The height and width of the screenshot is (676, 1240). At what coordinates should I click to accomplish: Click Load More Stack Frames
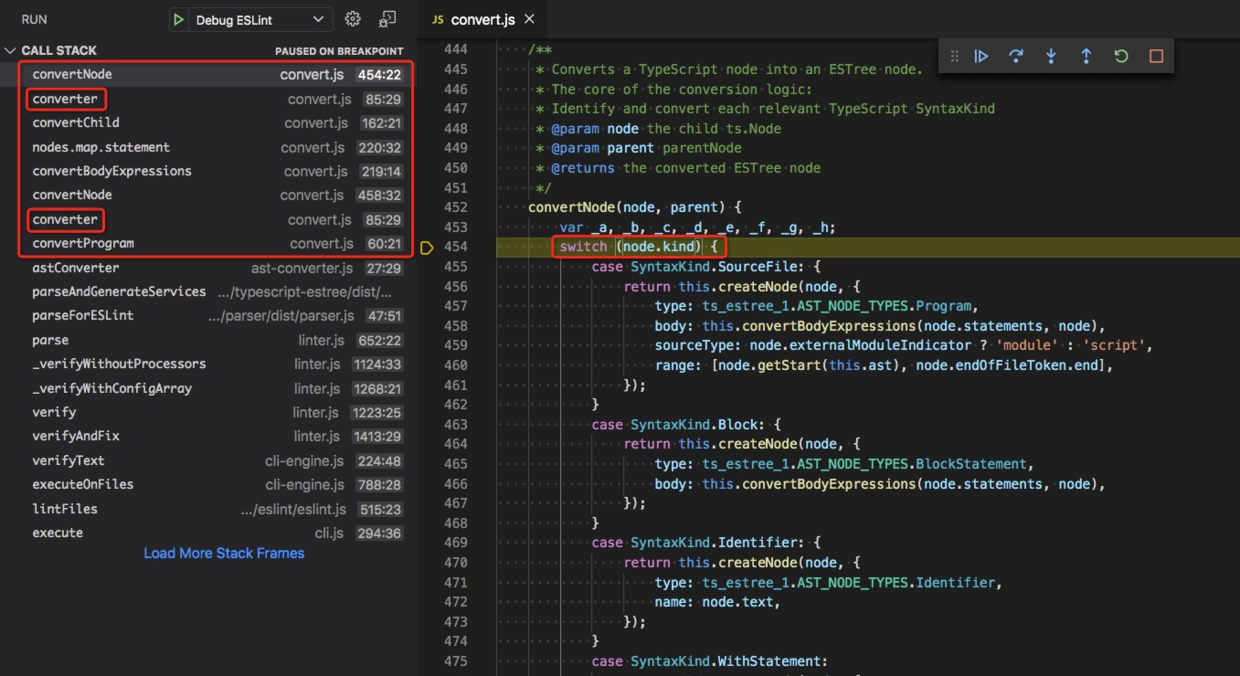point(223,552)
